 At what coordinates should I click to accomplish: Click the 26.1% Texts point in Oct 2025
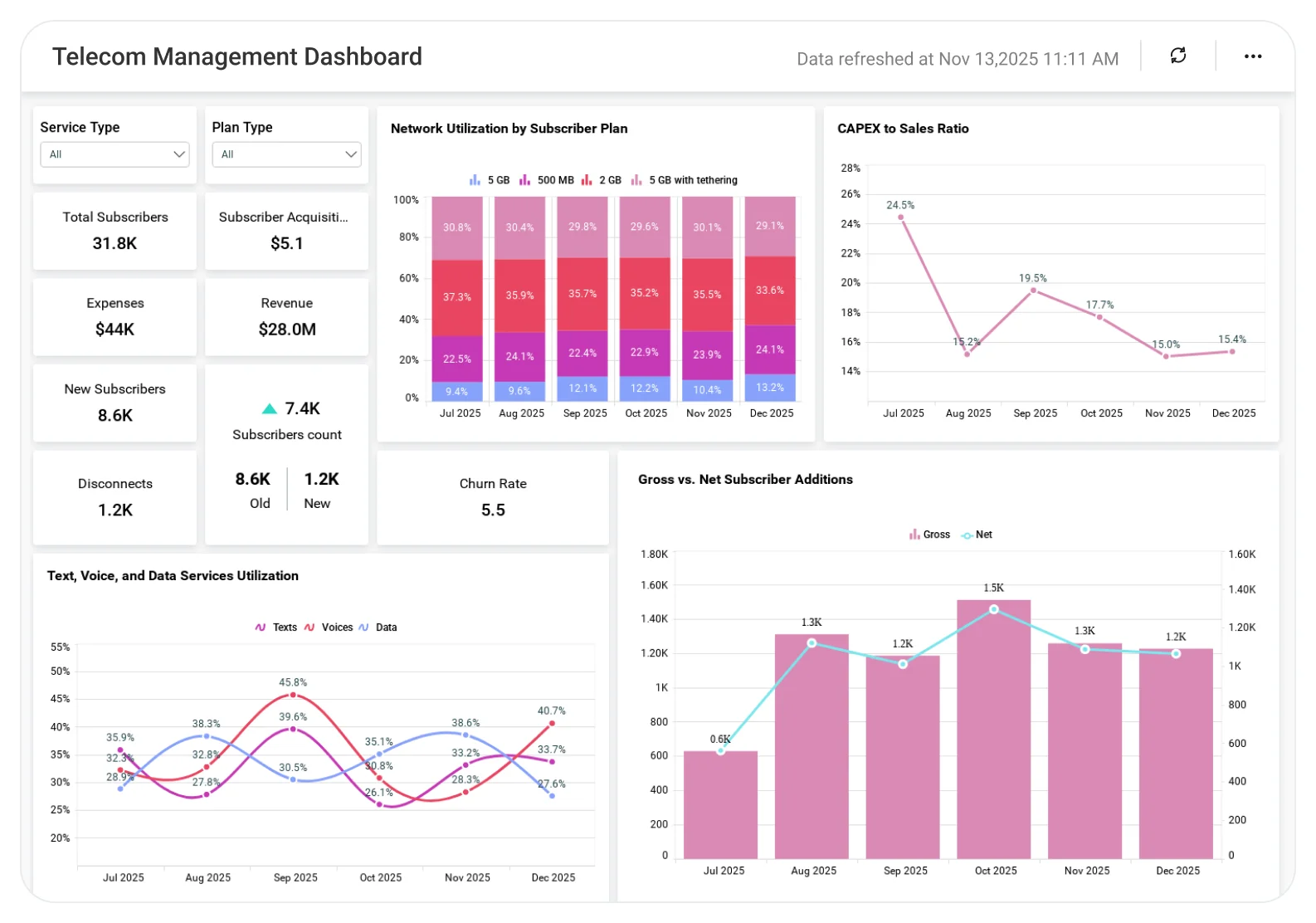click(x=379, y=804)
